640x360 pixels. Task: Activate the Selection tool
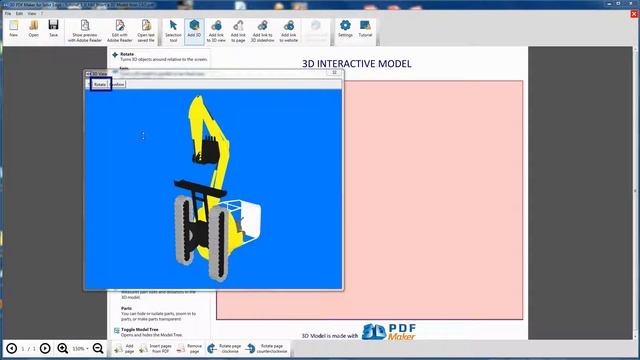click(173, 31)
